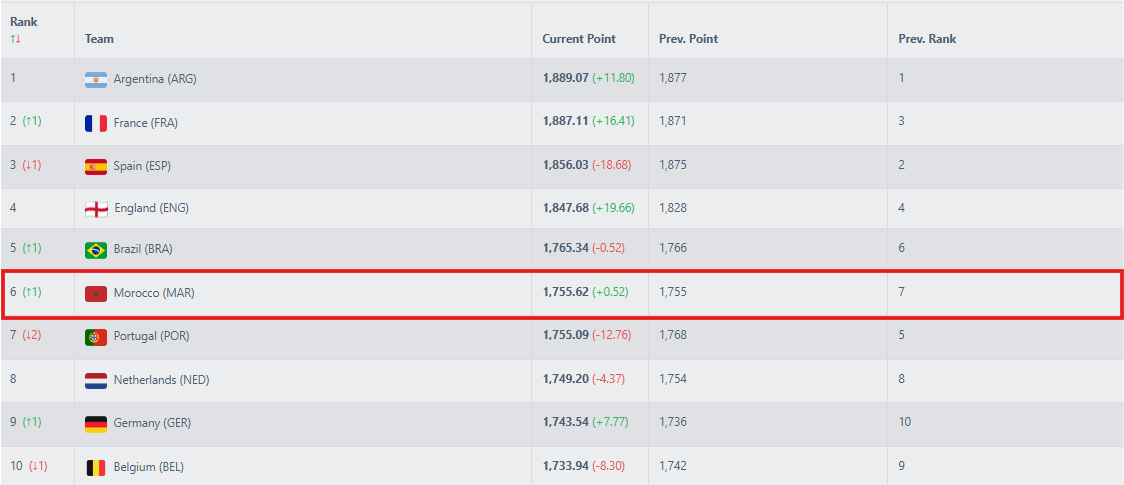
Task: Click Brazil's current point 1,765.34
Action: coord(566,248)
